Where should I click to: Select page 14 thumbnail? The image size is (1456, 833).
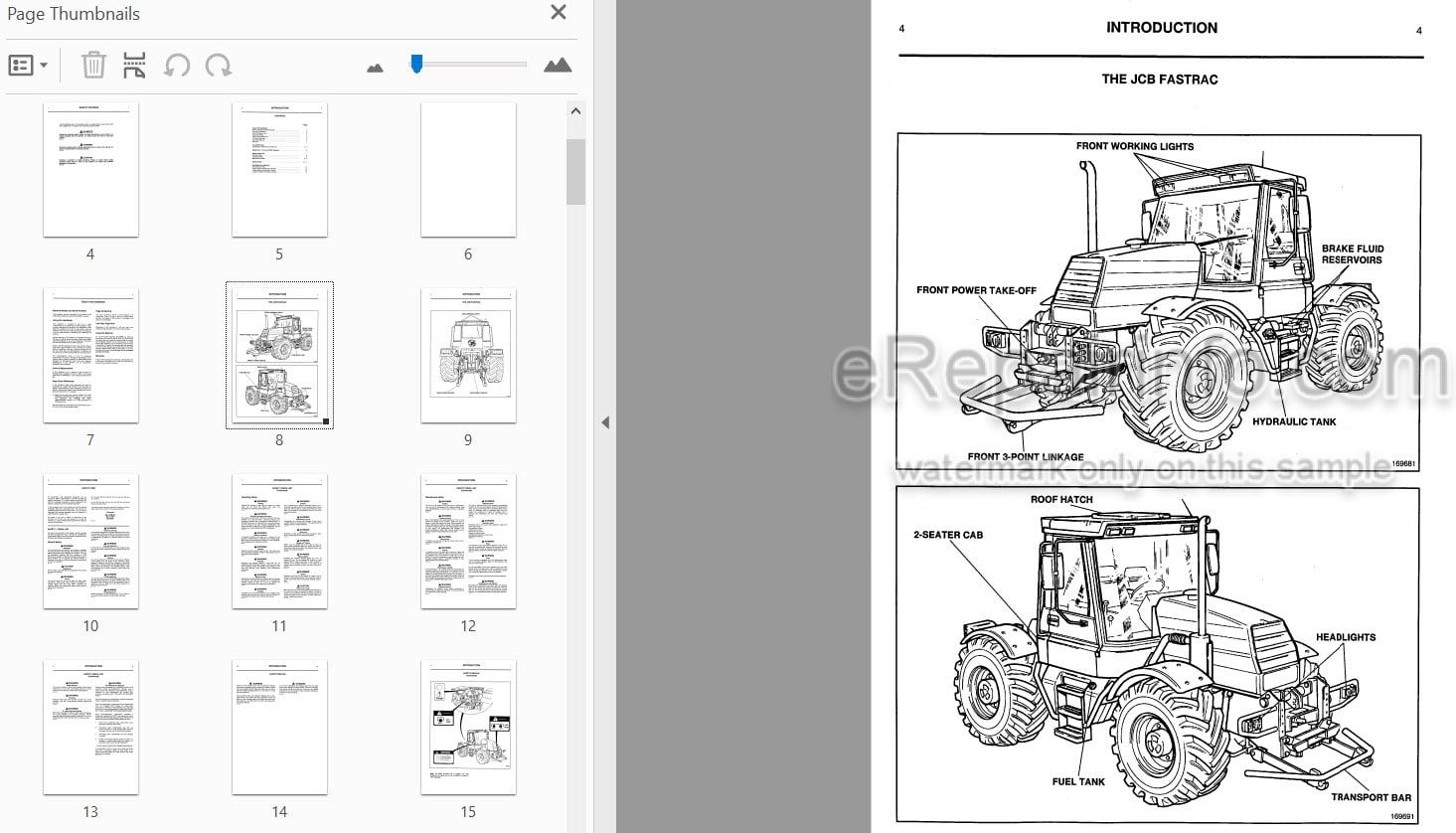tap(279, 728)
